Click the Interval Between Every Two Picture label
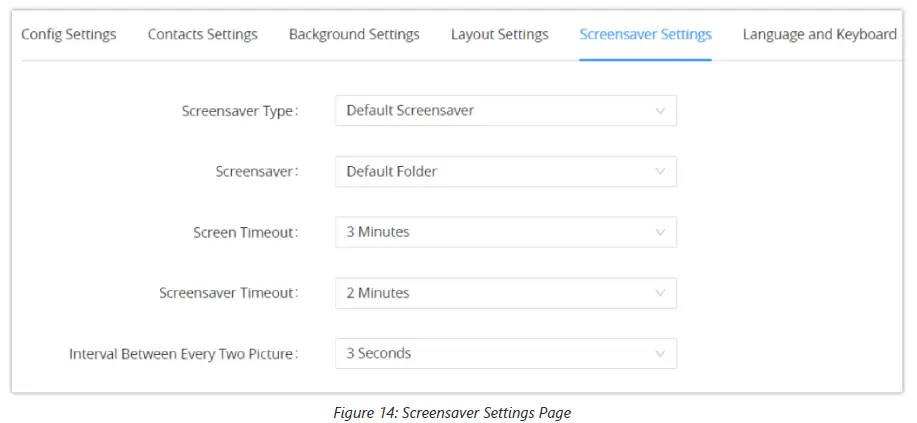Image resolution: width=917 pixels, height=423 pixels. (x=183, y=353)
